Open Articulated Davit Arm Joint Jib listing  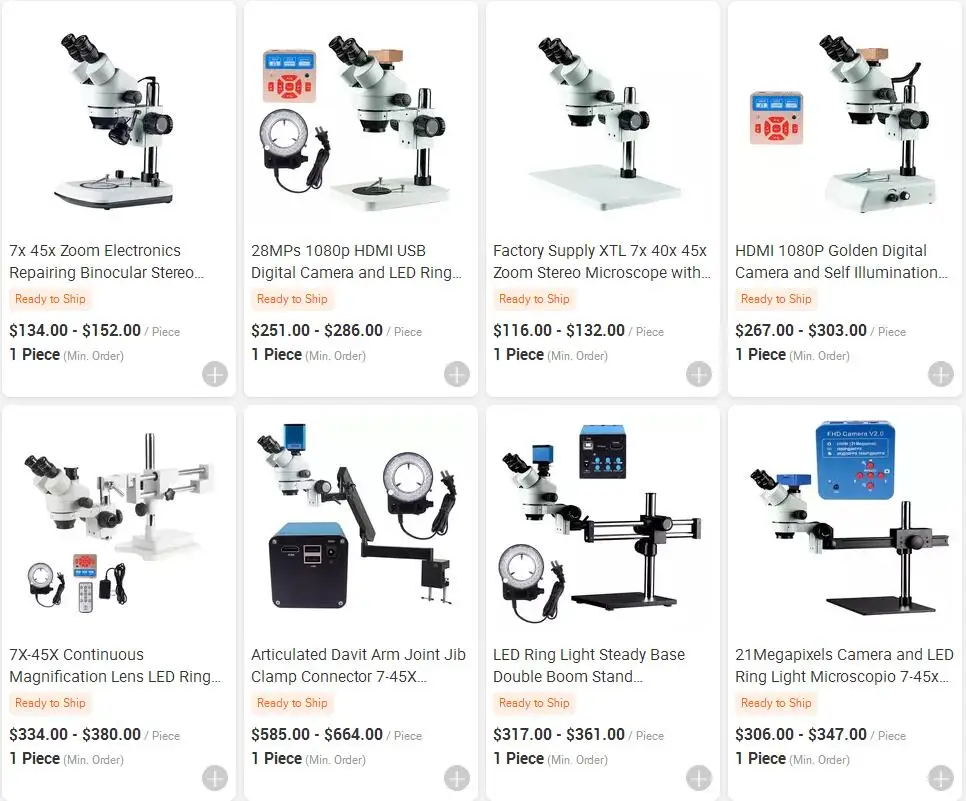(358, 665)
